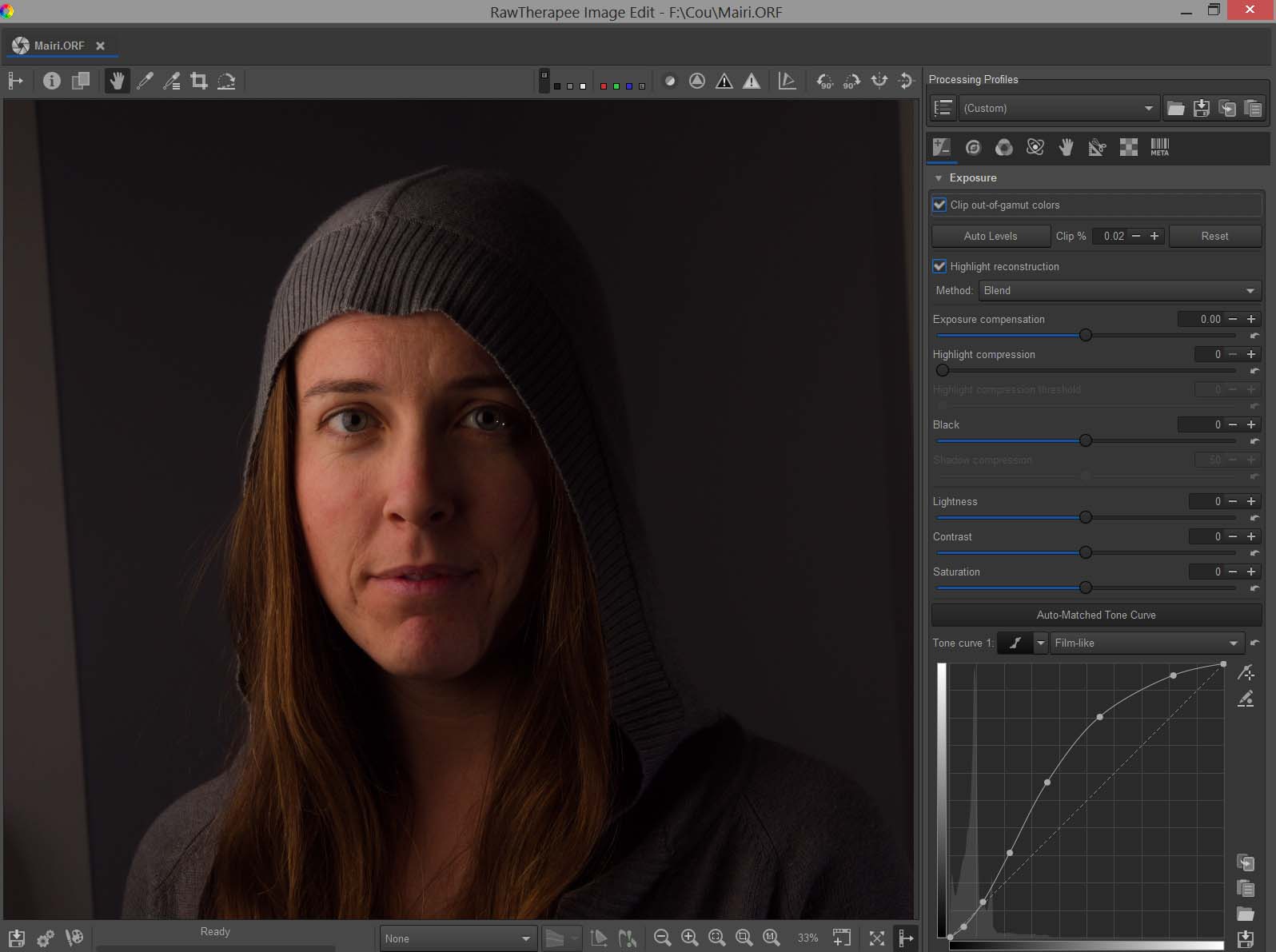Open the Processing Profiles dropdown
1276x952 pixels.
click(1058, 108)
